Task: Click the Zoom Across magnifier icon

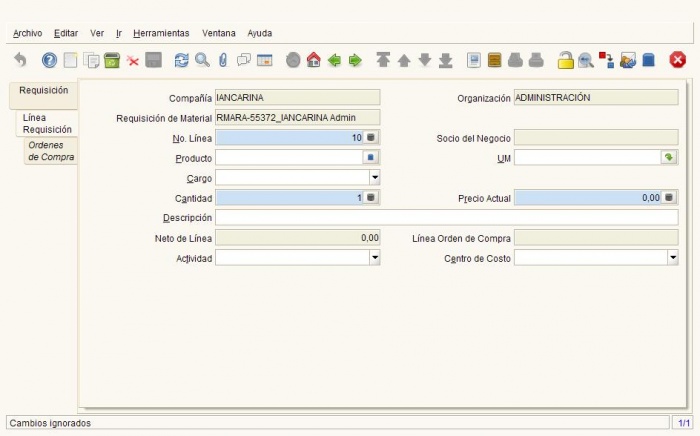Action: coord(586,60)
